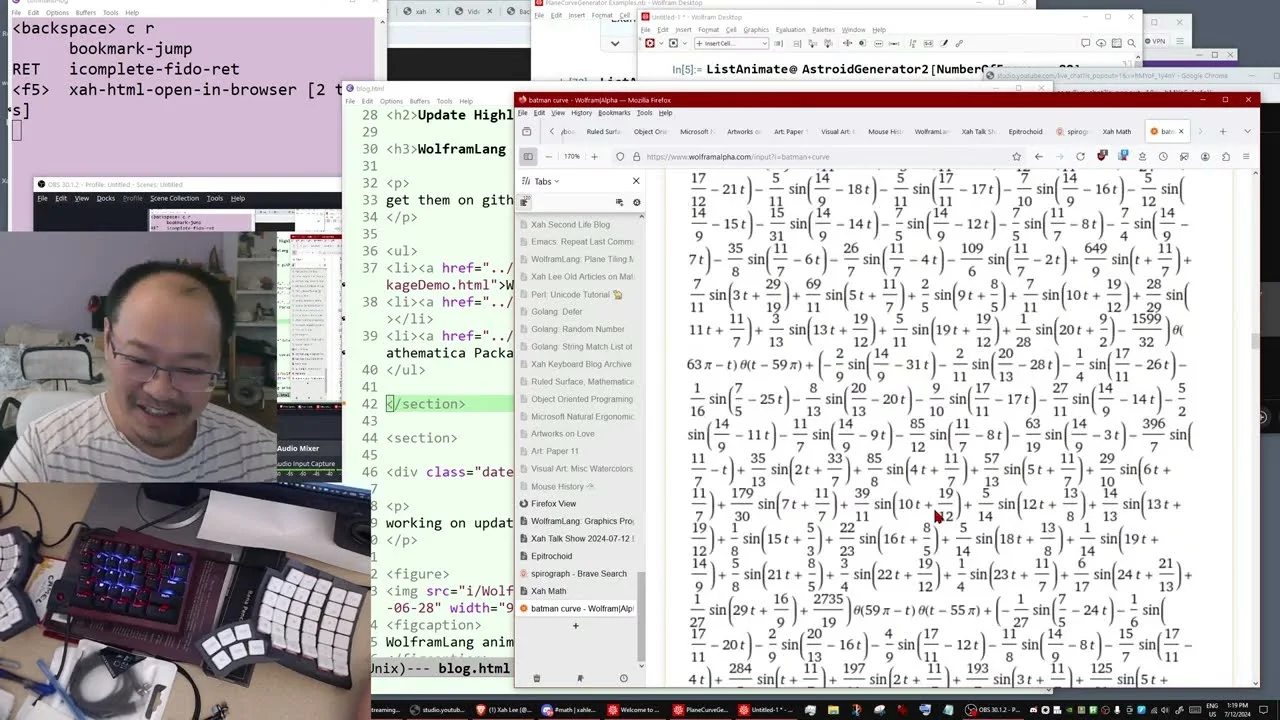
Task: Select the Firefox View sidebar entry
Action: click(578, 504)
